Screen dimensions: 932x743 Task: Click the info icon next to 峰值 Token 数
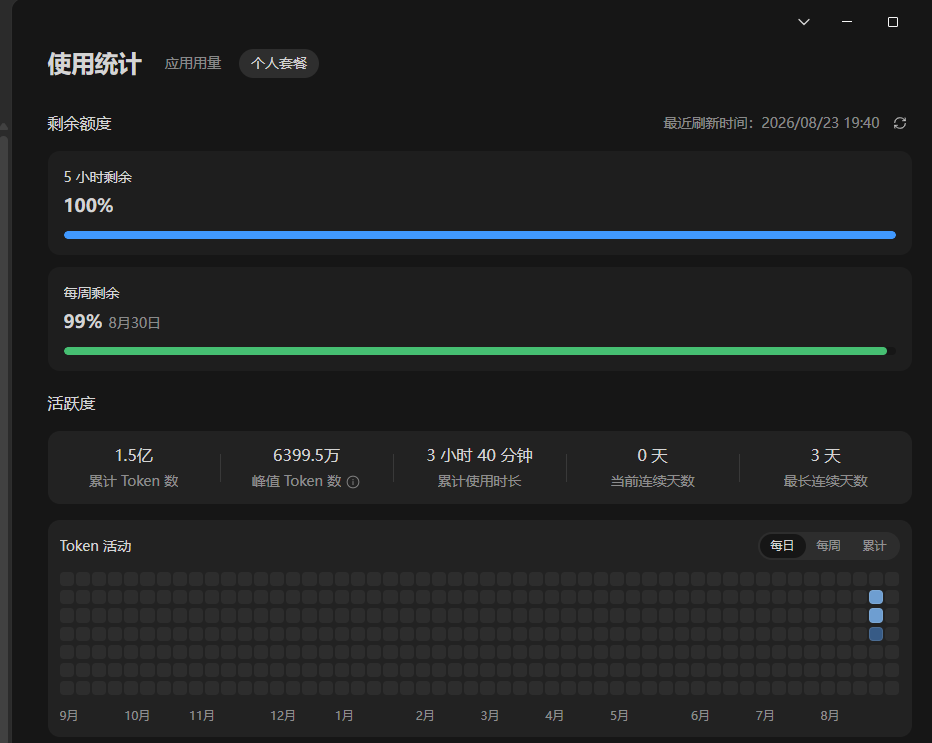click(x=353, y=482)
